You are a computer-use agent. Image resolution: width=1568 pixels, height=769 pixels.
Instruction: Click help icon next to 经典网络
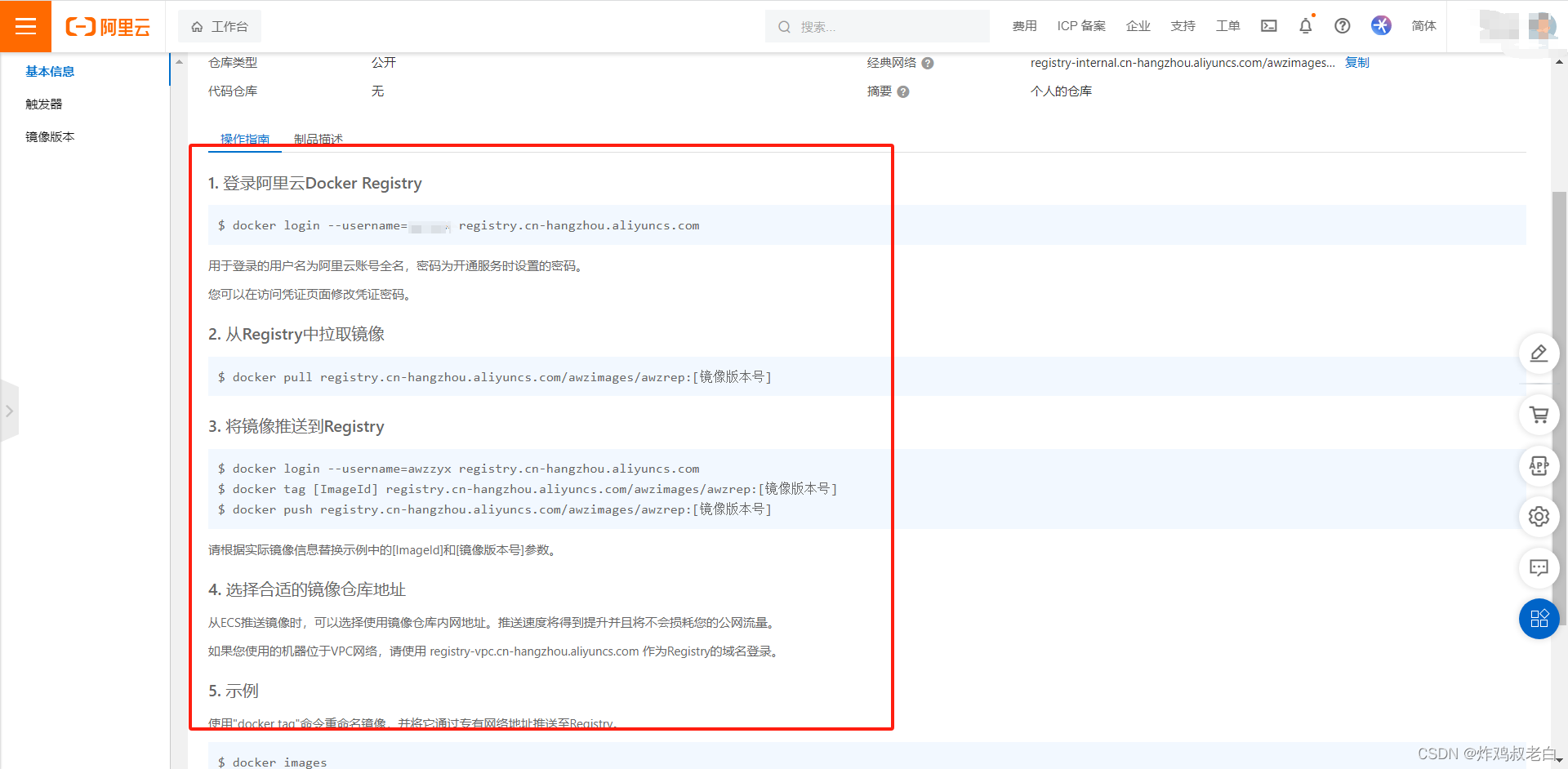point(928,63)
